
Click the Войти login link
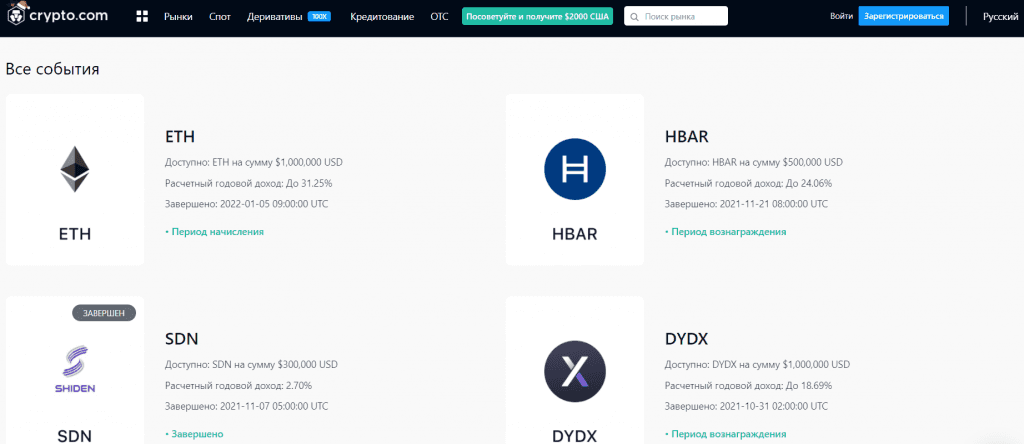tap(841, 16)
